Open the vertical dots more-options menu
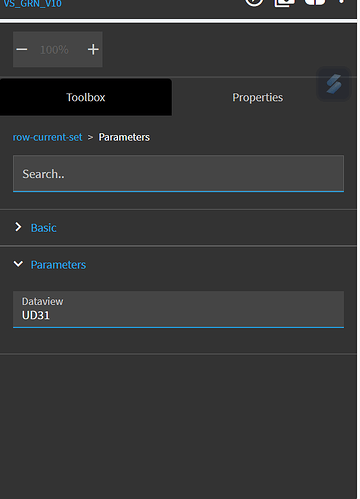Screen dimensions: 360x499 [x=341, y=1]
